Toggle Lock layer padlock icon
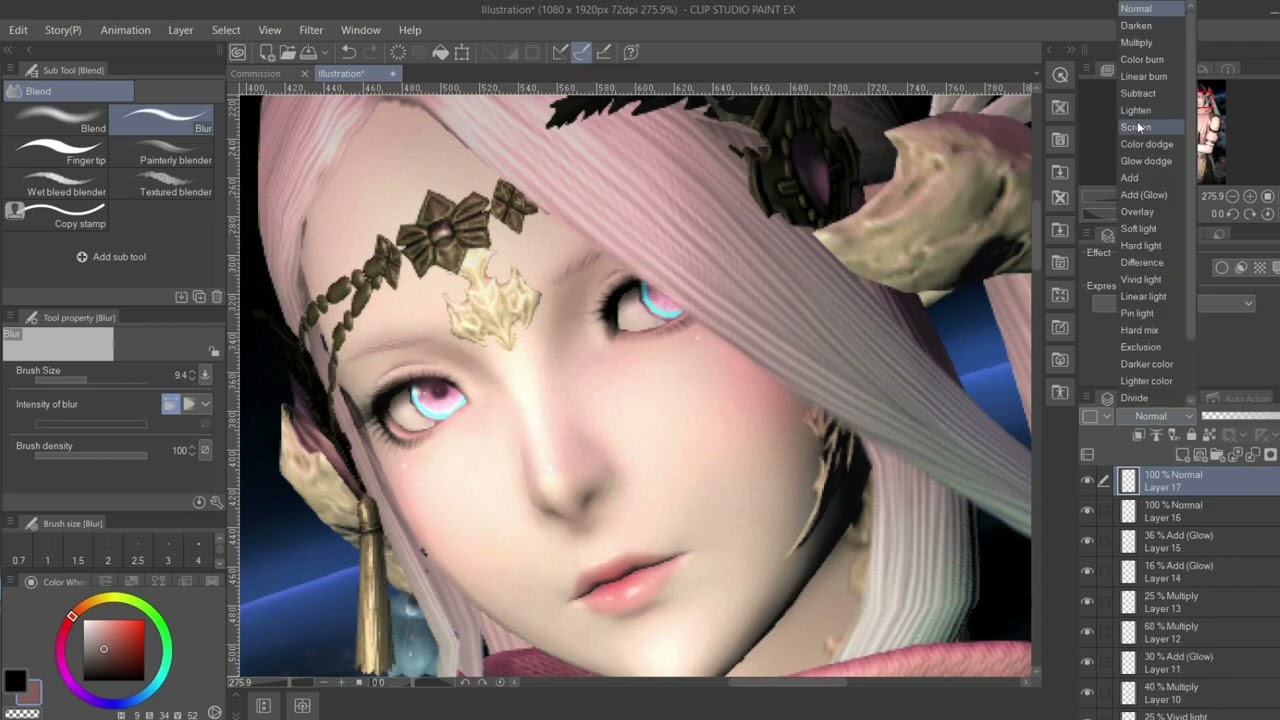 1191,435
